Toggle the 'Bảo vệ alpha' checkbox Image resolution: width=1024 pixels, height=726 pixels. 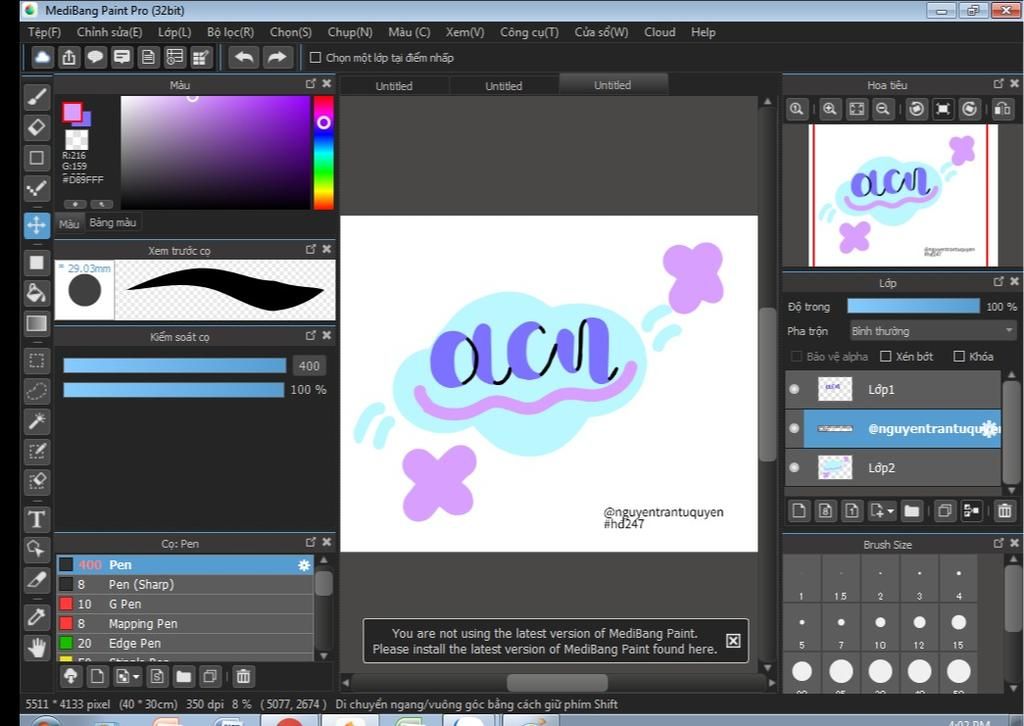(x=796, y=356)
